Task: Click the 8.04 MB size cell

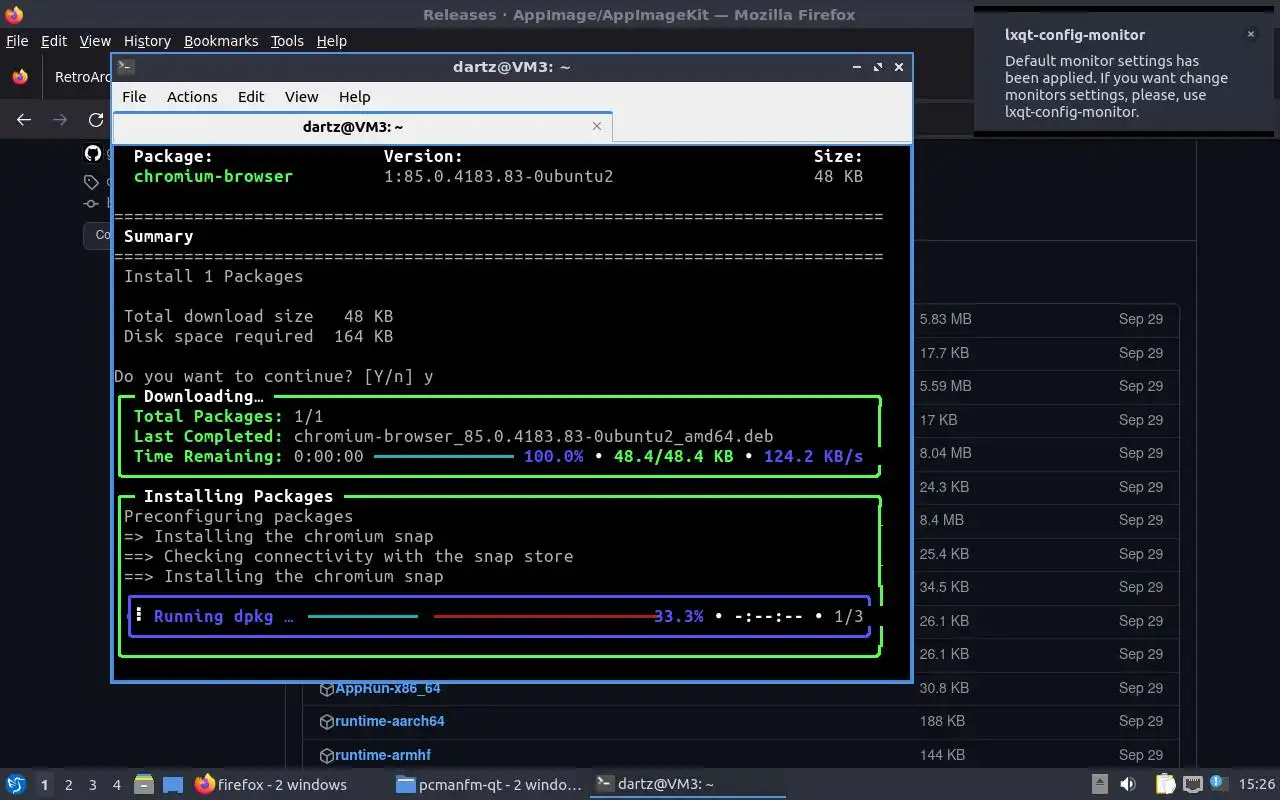Action: pyautogui.click(x=945, y=453)
